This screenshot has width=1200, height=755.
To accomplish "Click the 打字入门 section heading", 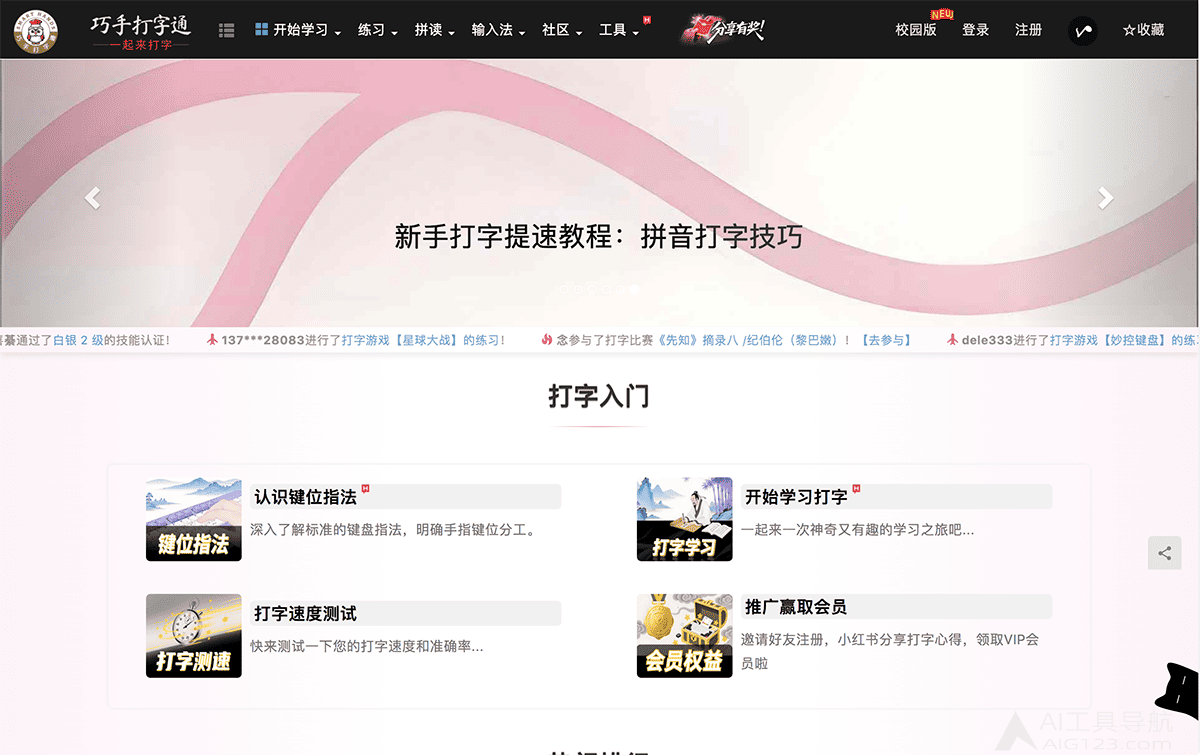I will click(x=599, y=396).
